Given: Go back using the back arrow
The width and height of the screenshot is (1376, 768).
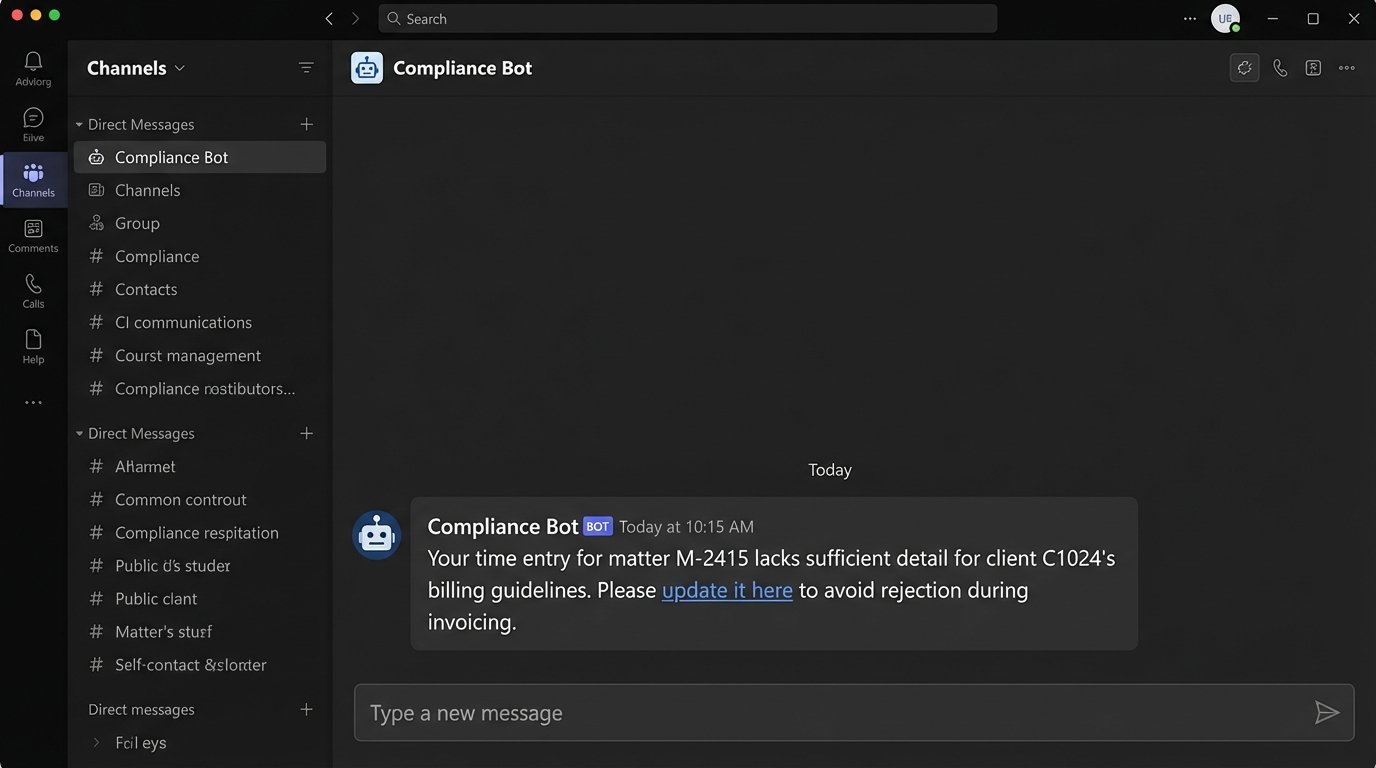Looking at the screenshot, I should tap(329, 19).
